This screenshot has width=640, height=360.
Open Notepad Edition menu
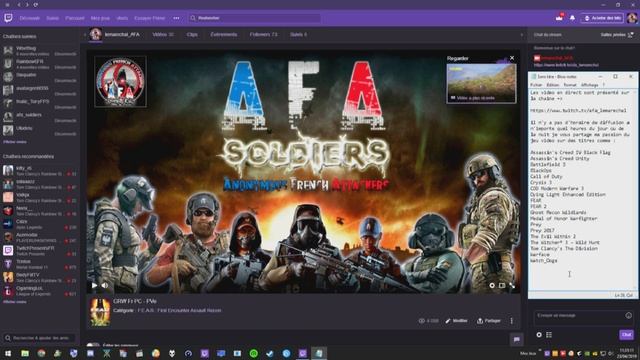pos(553,85)
